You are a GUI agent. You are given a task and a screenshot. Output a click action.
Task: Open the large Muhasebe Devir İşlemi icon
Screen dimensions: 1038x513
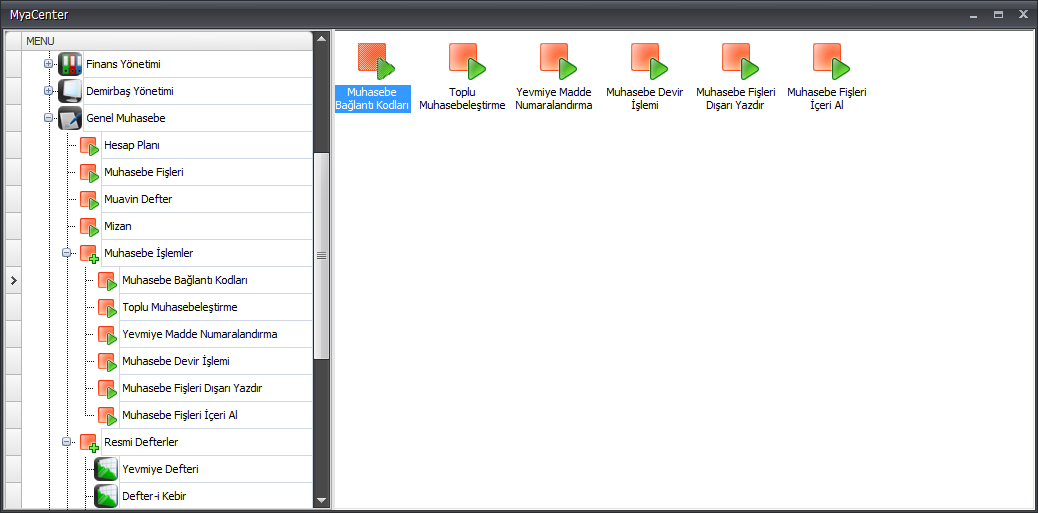coord(649,61)
